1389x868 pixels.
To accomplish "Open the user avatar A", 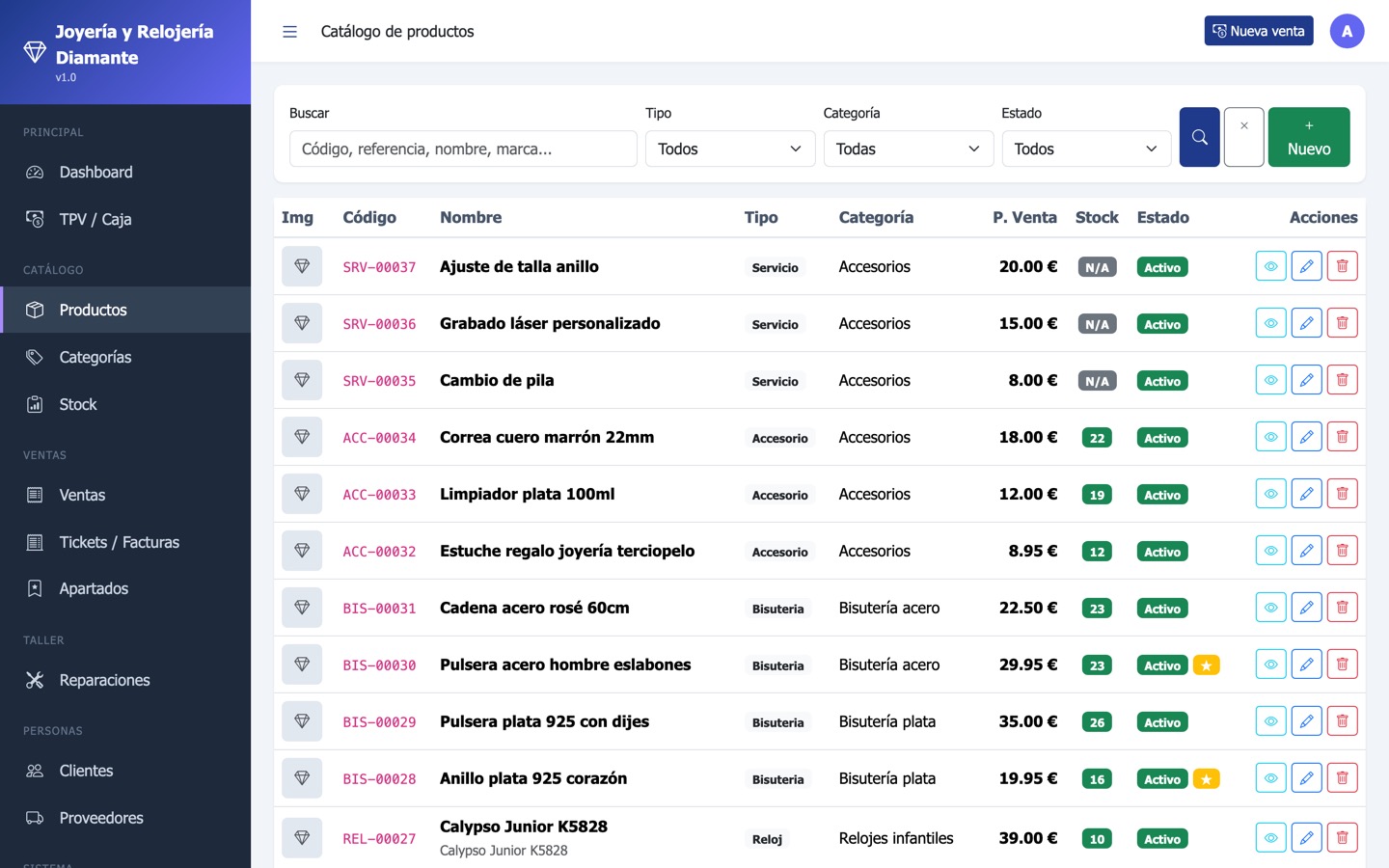I will tap(1347, 31).
